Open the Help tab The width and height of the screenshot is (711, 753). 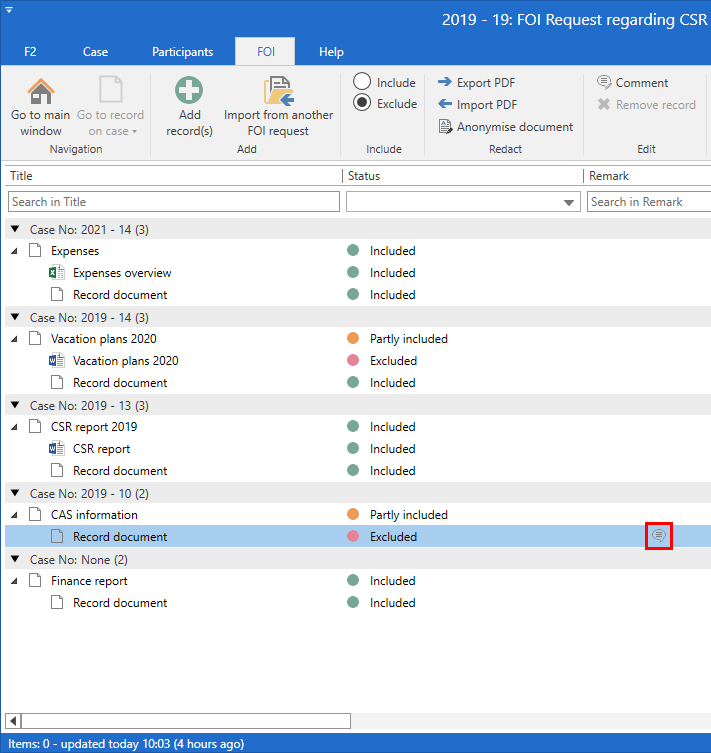coord(331,52)
